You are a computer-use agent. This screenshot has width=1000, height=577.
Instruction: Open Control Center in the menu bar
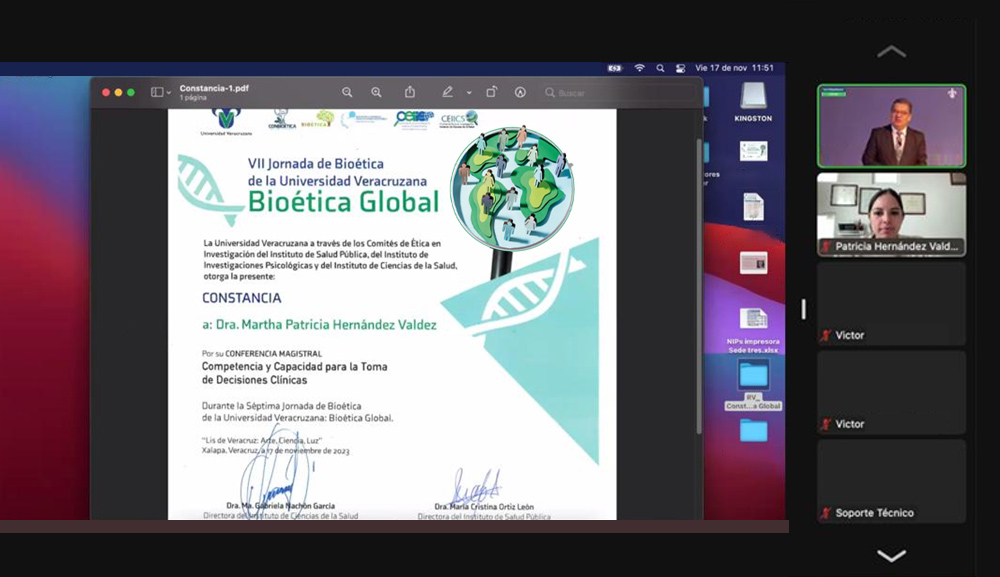(x=680, y=68)
